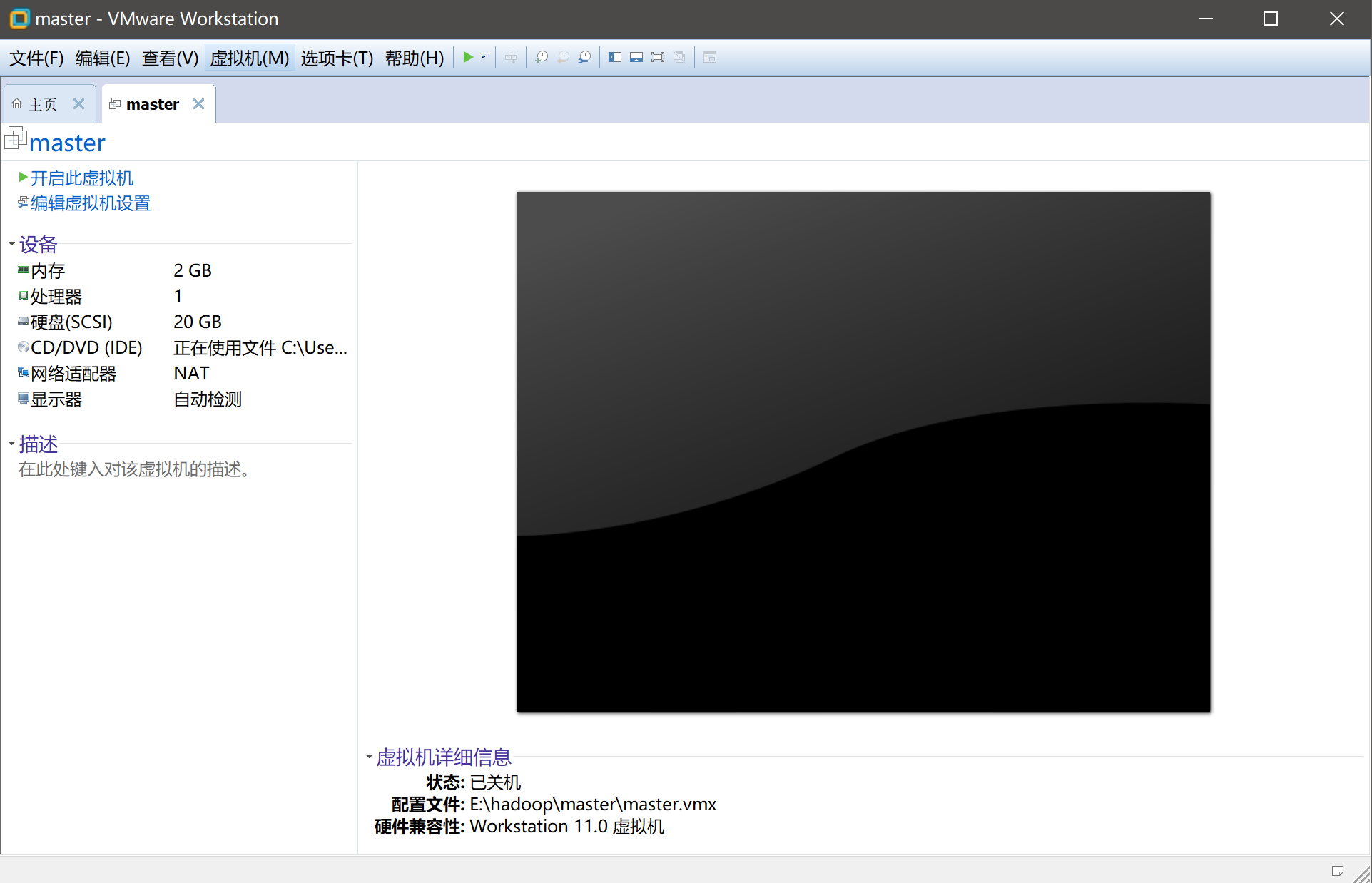This screenshot has height=883, width=1372.
Task: Click the 网络适配器 network adapter entry
Action: click(x=73, y=373)
